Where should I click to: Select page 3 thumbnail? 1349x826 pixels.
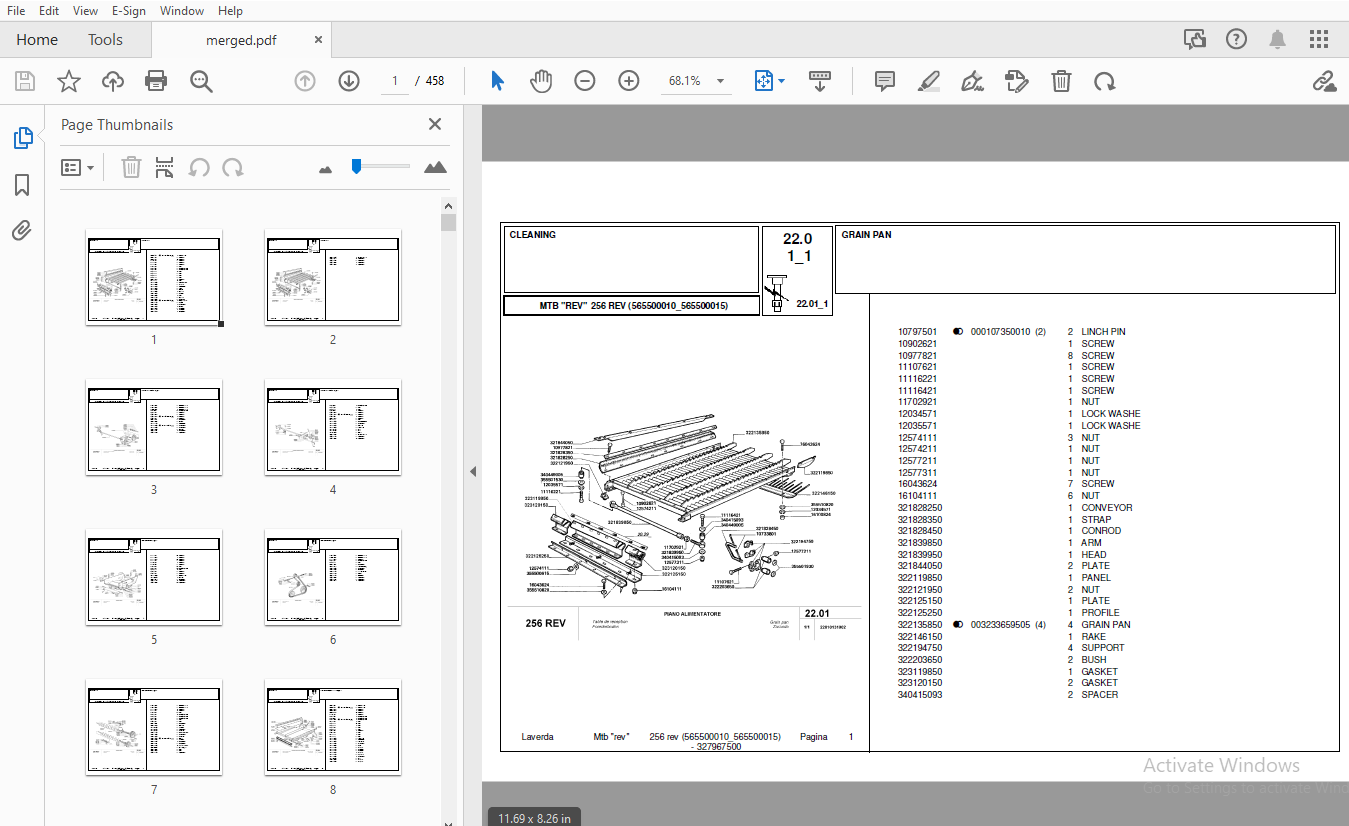[x=154, y=427]
